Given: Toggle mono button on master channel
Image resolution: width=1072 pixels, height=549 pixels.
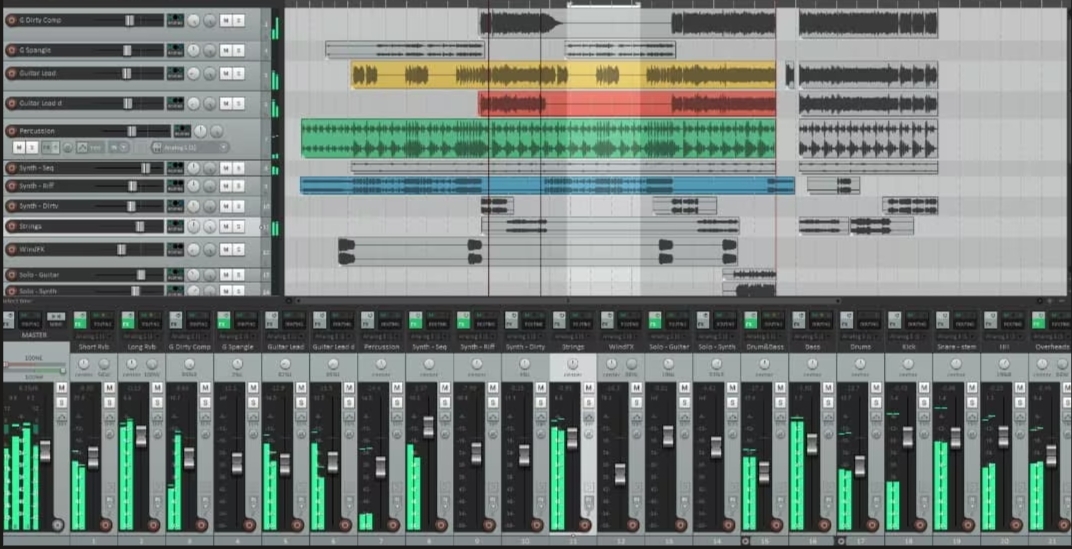Looking at the screenshot, I should 56,317.
